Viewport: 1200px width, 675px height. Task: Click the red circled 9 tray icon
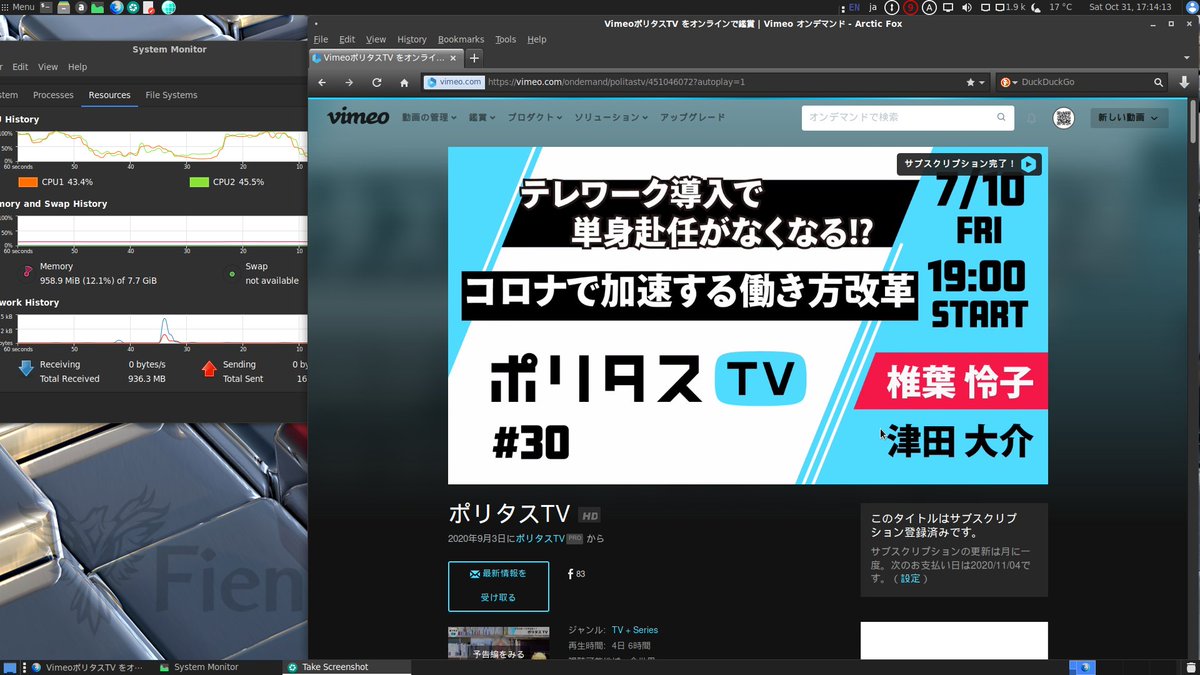point(910,7)
